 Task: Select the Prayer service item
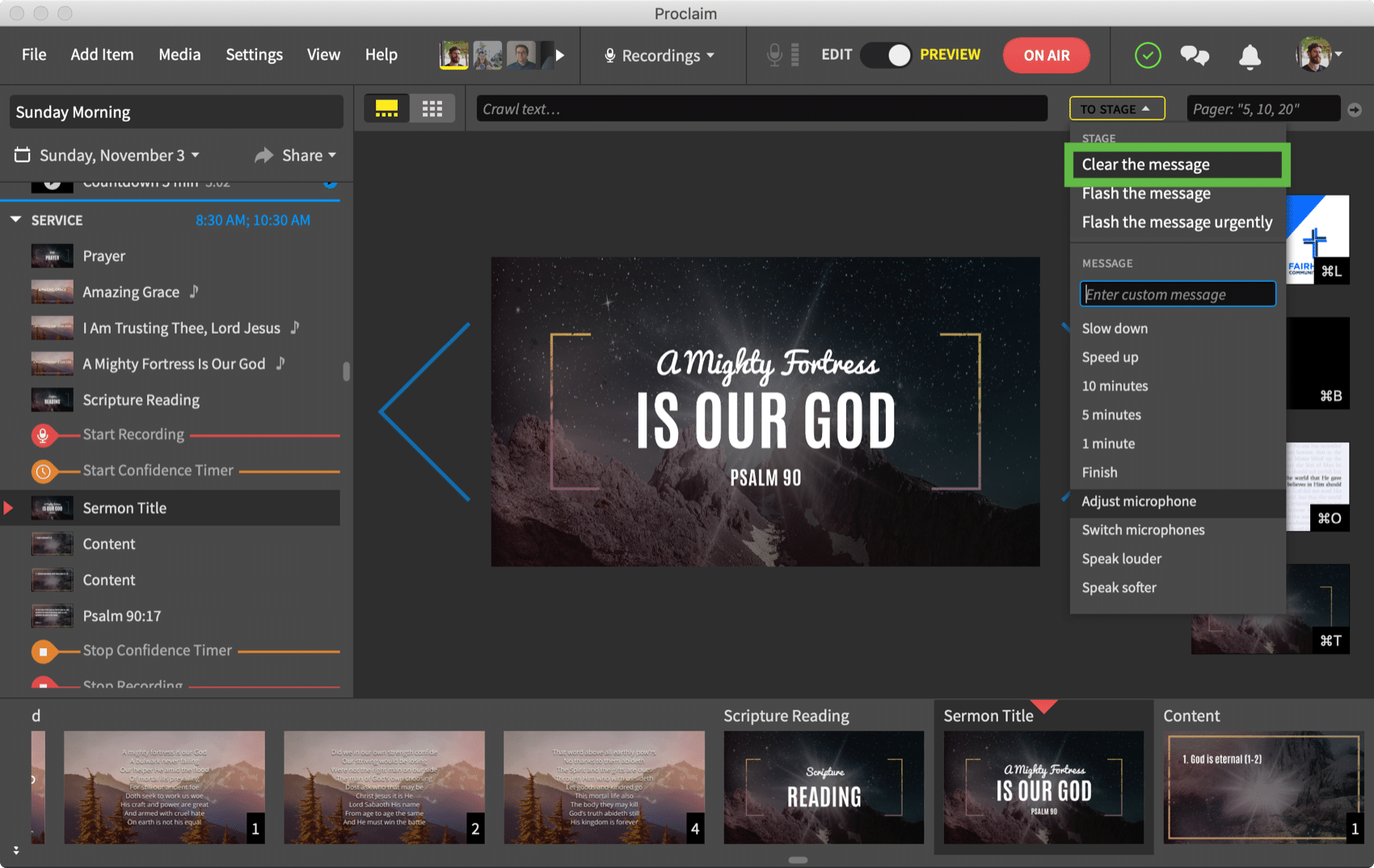(171, 255)
